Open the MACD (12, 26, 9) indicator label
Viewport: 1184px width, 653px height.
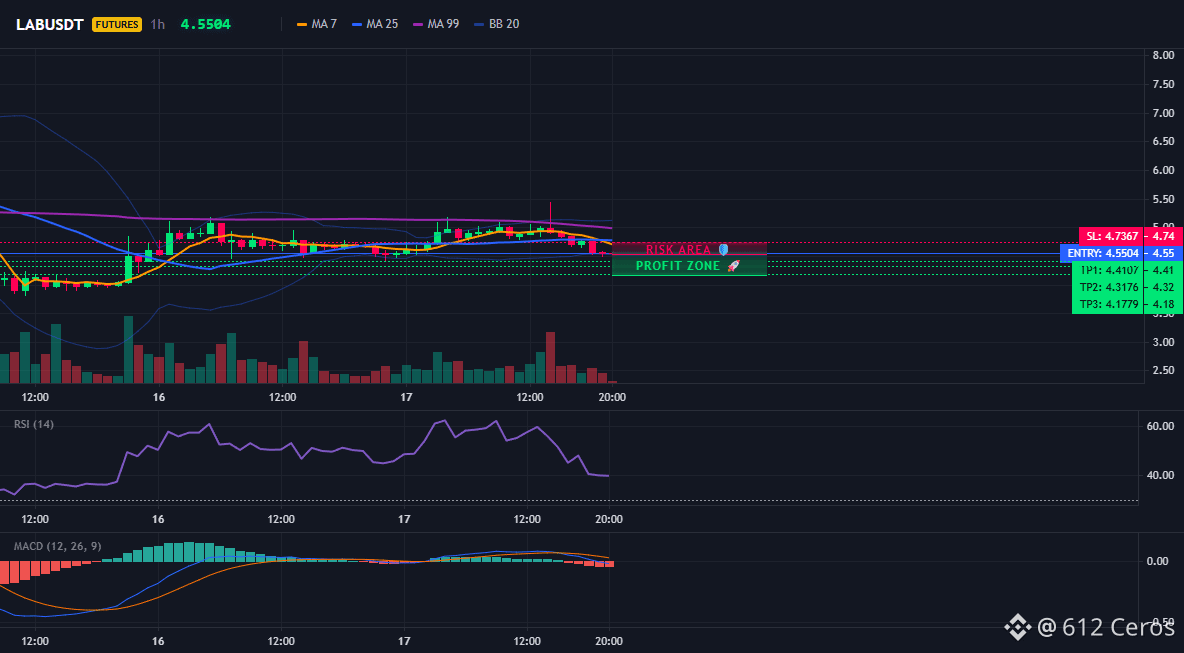click(x=57, y=546)
